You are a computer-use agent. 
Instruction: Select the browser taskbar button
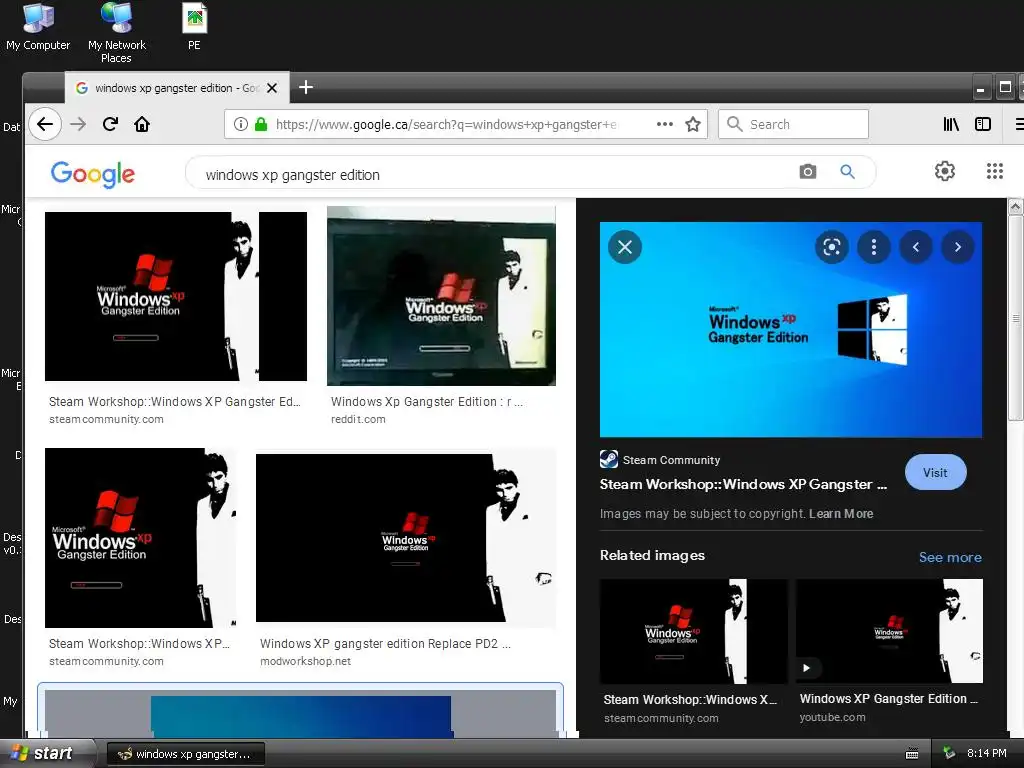coord(185,754)
